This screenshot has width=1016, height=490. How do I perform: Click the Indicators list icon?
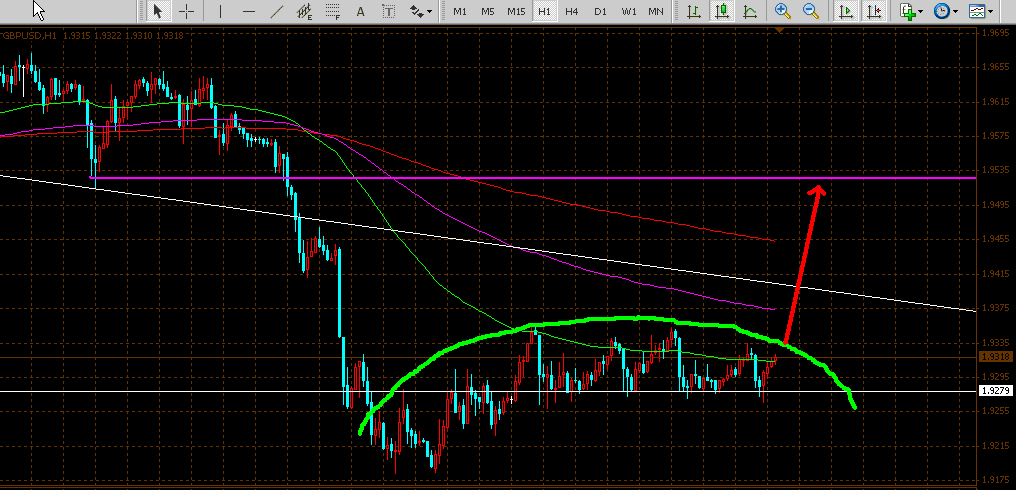[908, 11]
